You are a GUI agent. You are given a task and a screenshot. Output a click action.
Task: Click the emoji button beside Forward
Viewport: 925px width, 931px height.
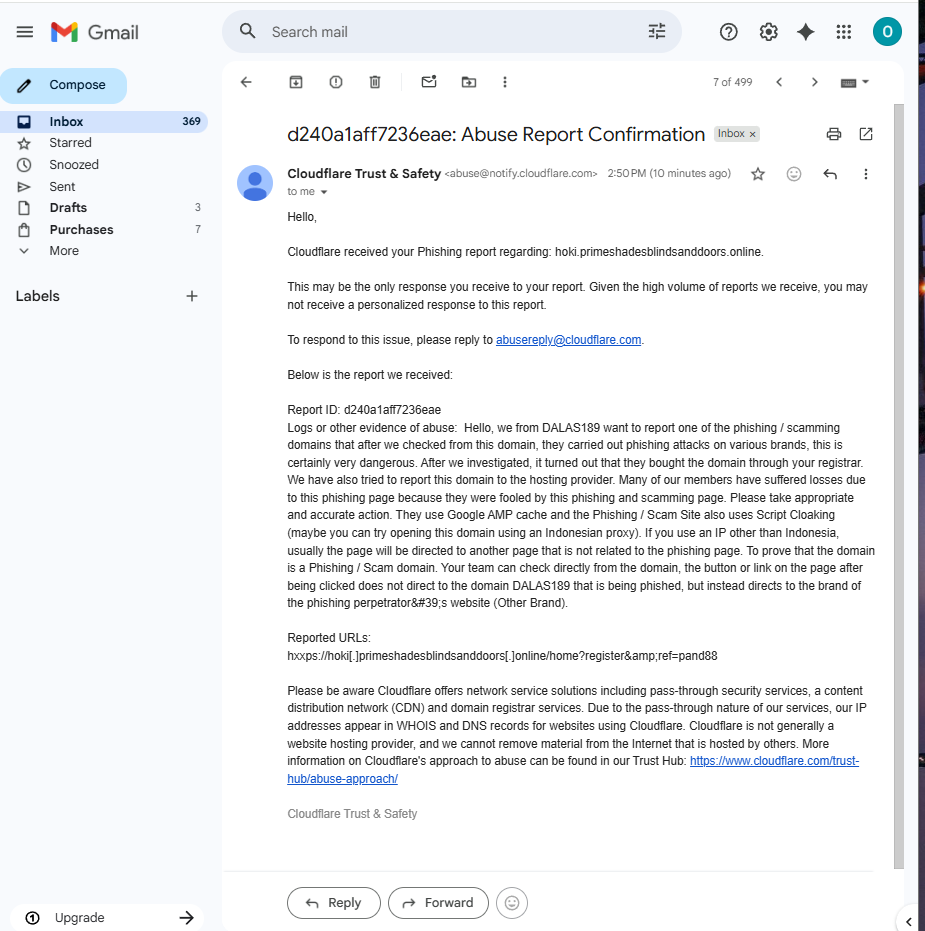tap(512, 902)
